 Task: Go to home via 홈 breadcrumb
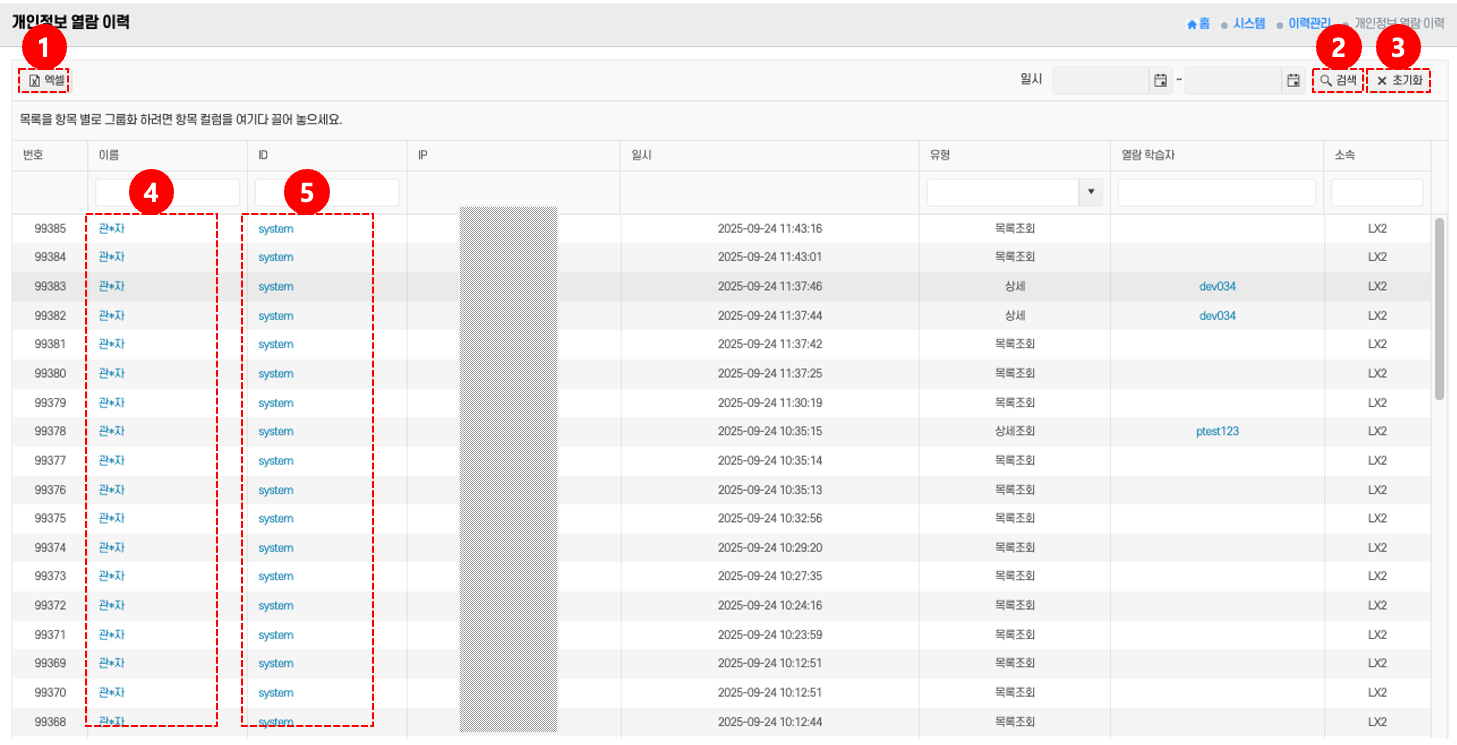coord(1198,23)
